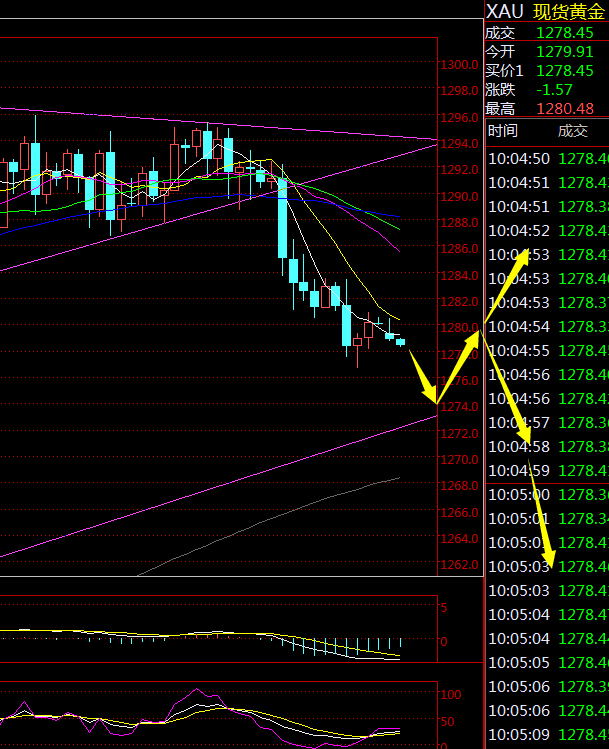Select the tick row at 10:04:54
Screen dimensions: 609x749
coord(547,327)
